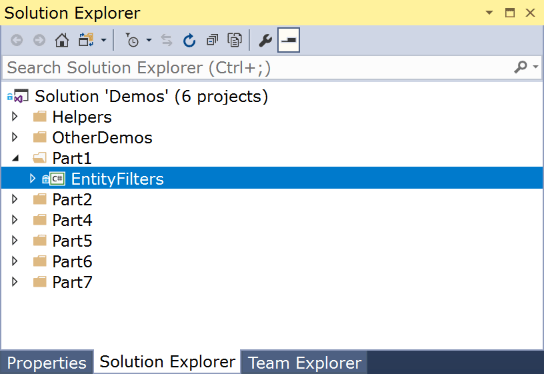Click the Helpers folder icon
The image size is (544, 374).
(40, 117)
